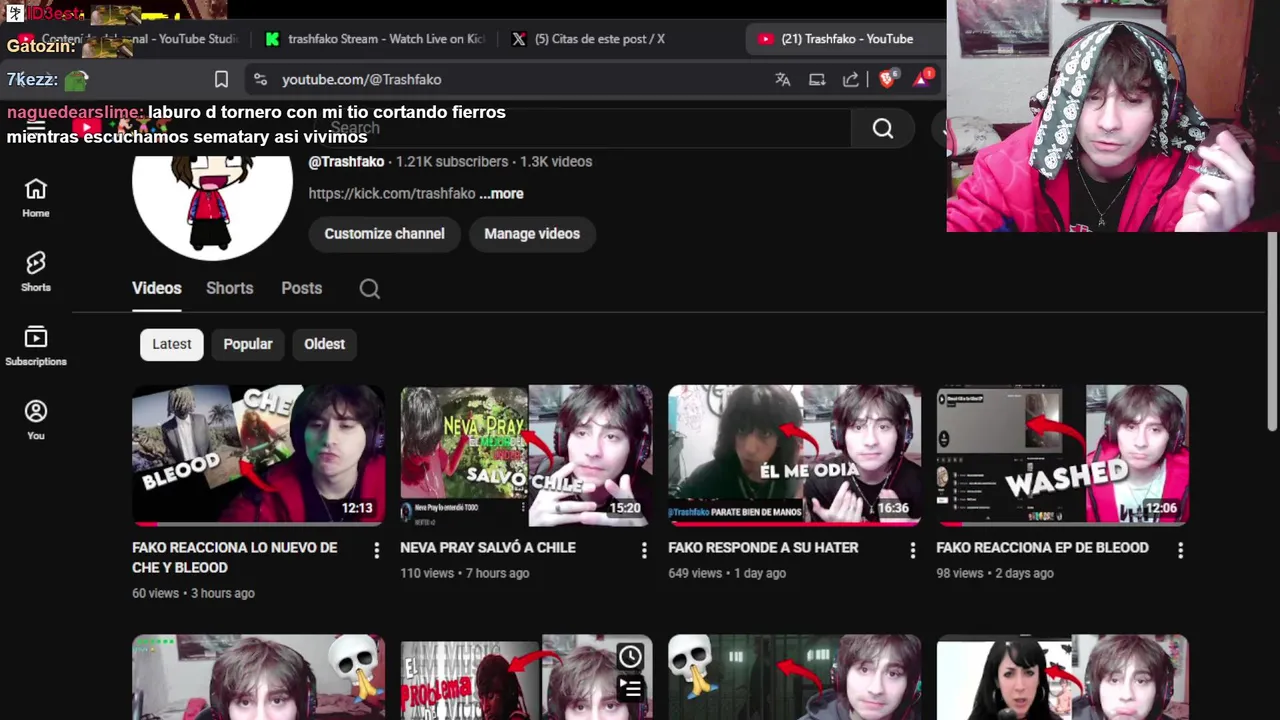The height and width of the screenshot is (720, 1280).
Task: Open video title FAKO REACCIONA LO NUEVO DE CHE
Action: 234,558
